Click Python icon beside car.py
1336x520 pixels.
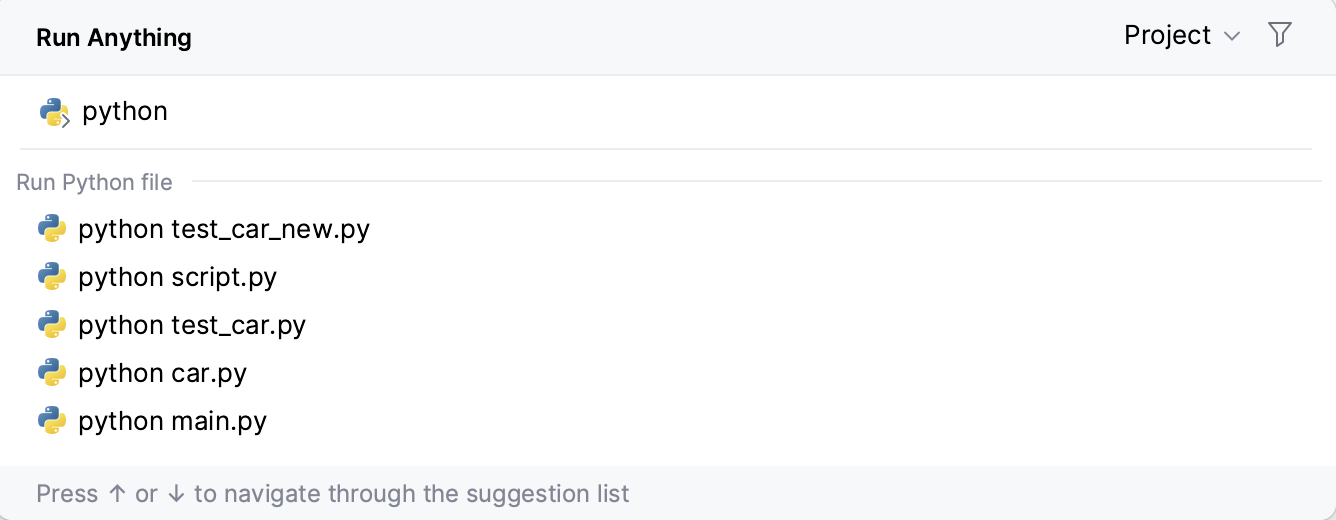52,373
